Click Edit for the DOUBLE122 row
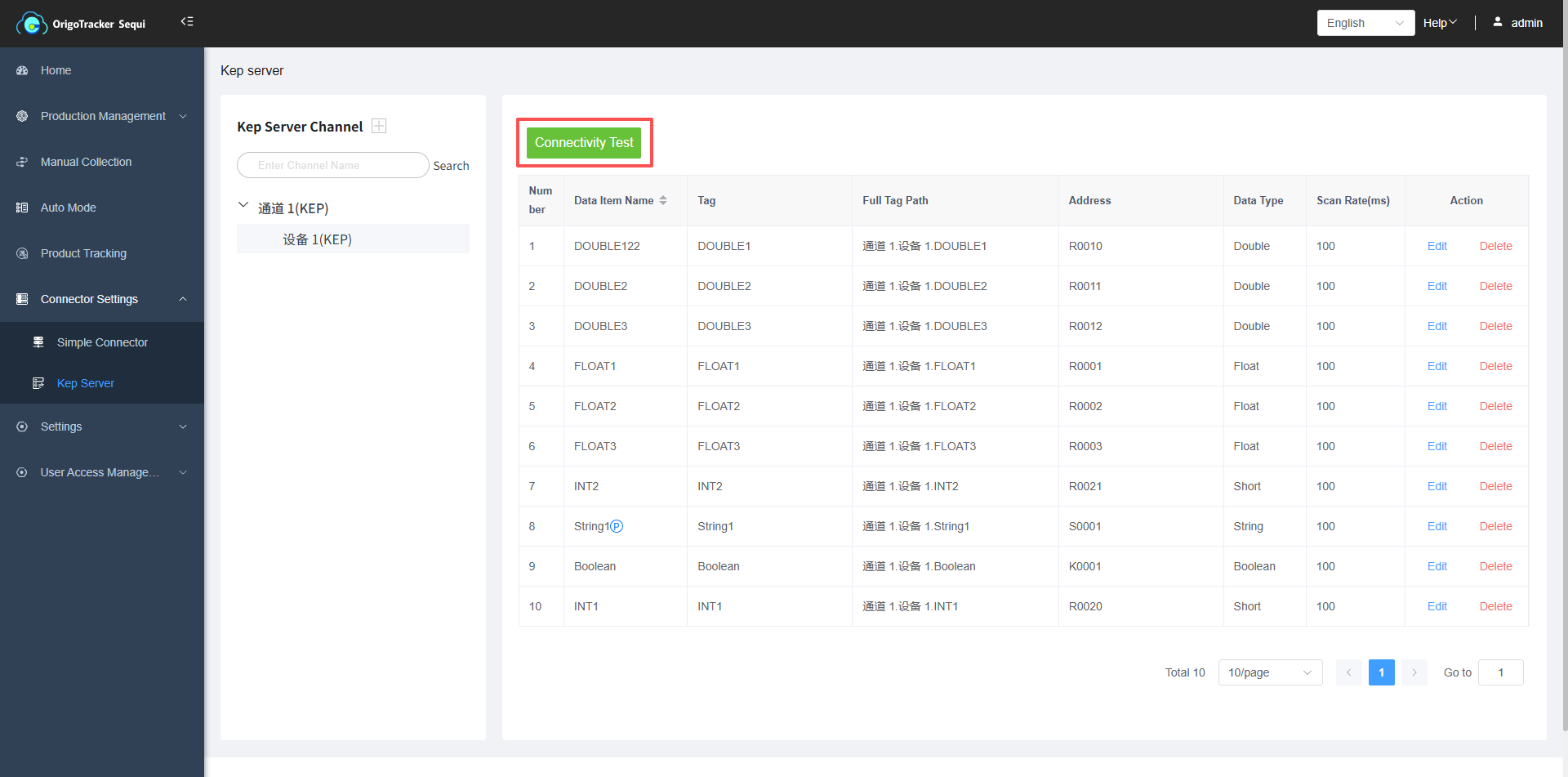This screenshot has height=777, width=1568. coord(1437,246)
